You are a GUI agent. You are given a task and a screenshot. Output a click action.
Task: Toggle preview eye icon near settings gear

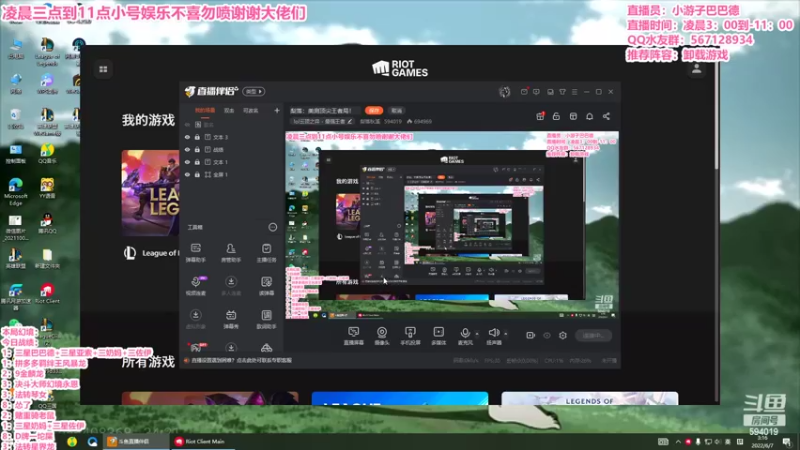tap(547, 335)
